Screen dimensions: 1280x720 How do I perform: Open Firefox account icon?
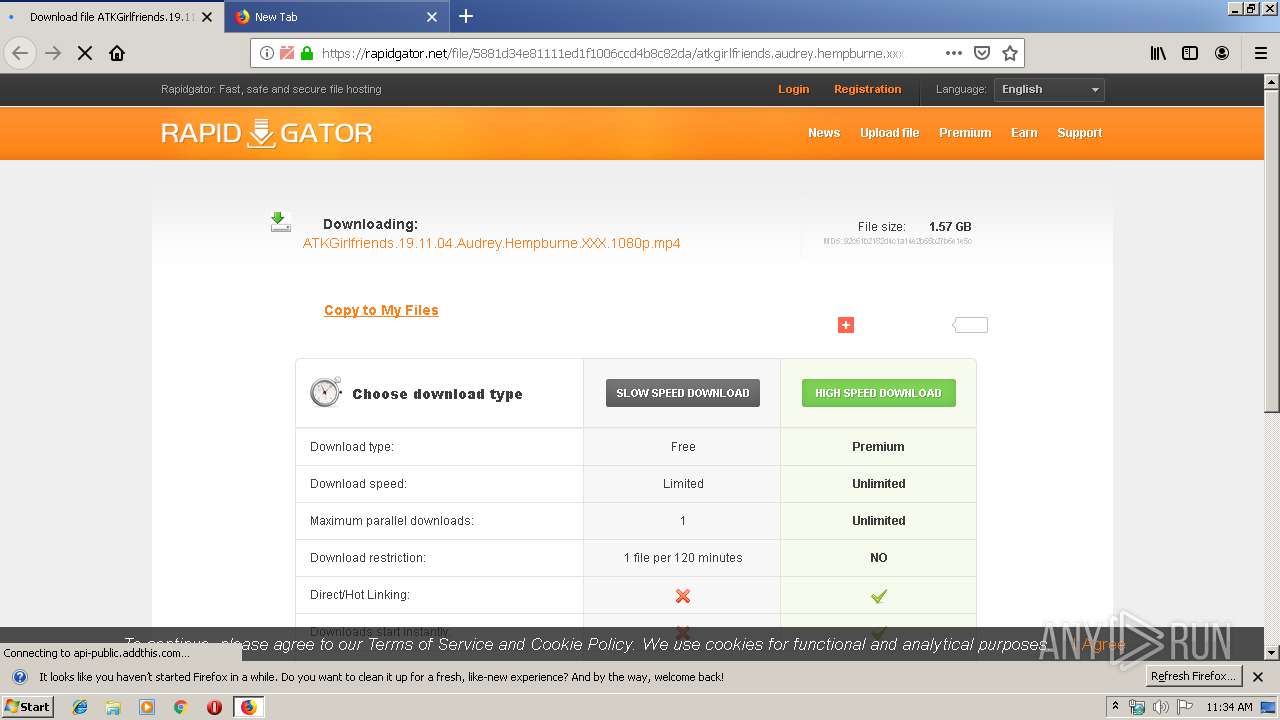click(1222, 53)
